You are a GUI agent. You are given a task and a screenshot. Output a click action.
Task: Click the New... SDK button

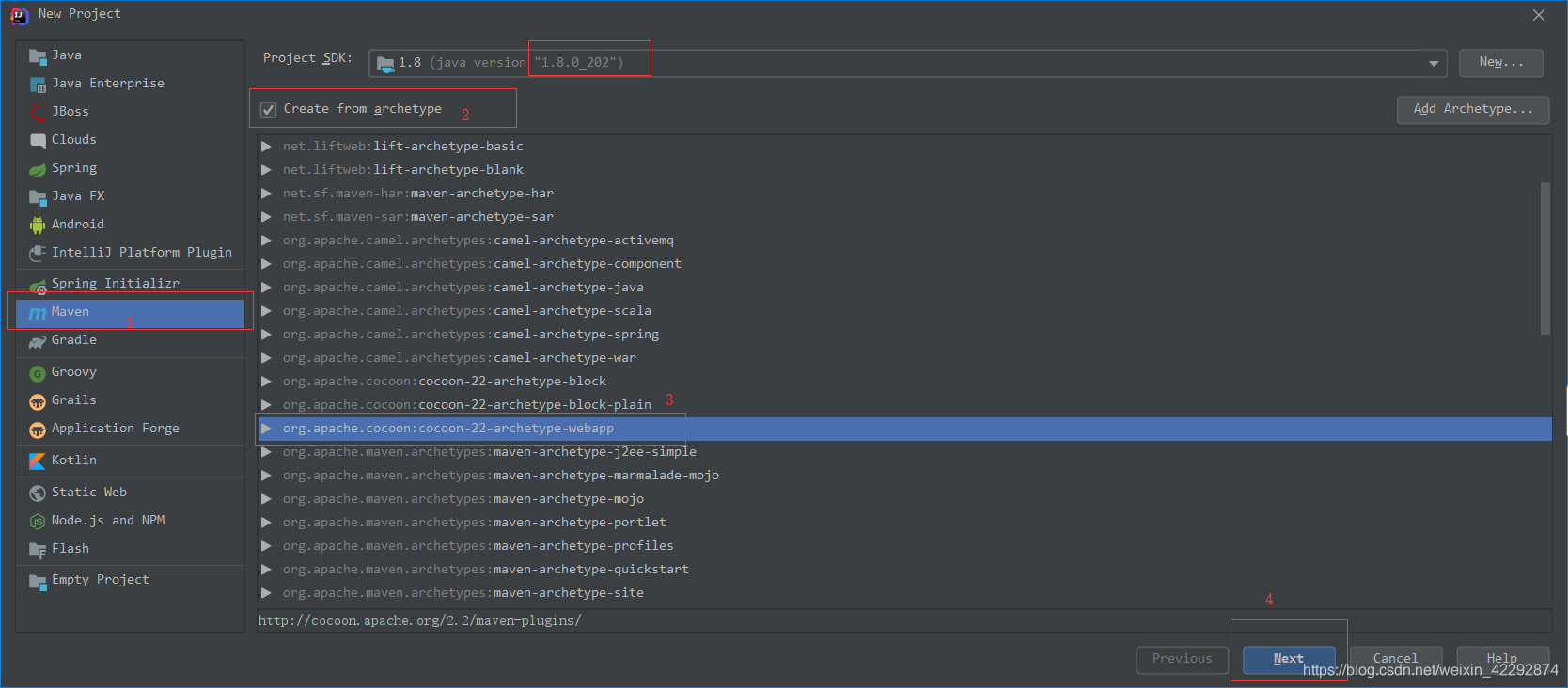[x=1501, y=63]
